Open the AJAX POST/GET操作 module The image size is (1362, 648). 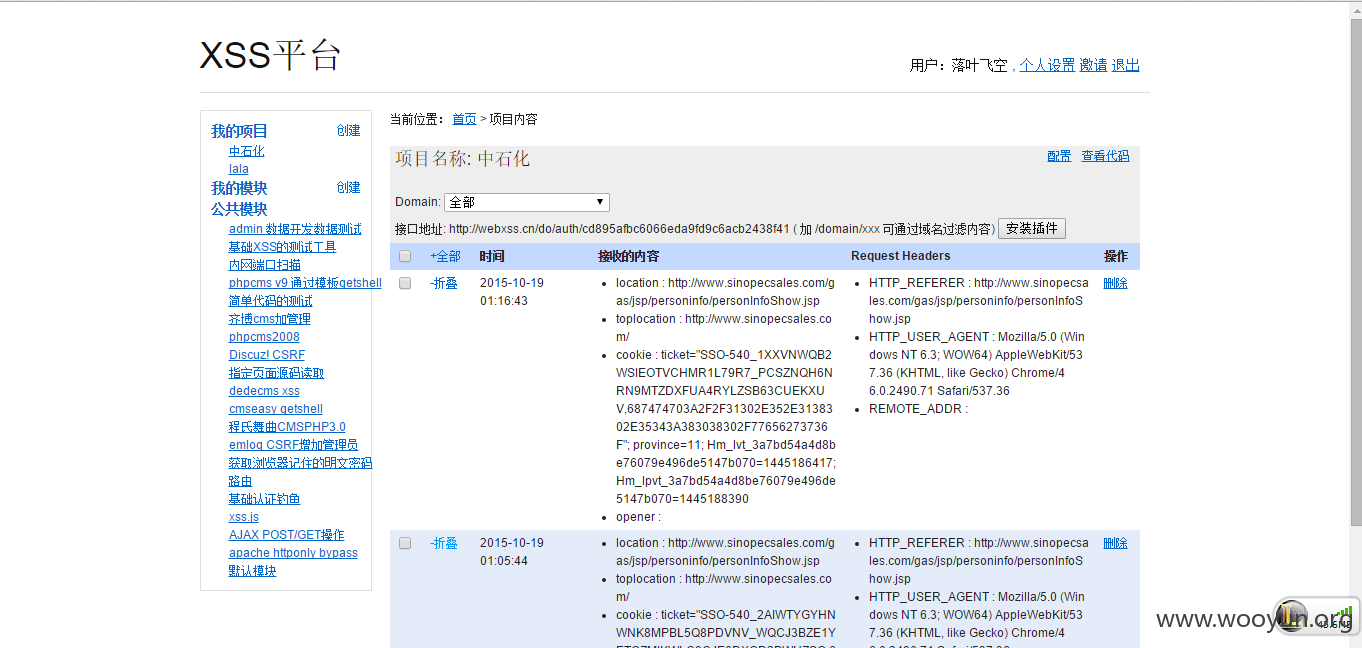pos(286,535)
